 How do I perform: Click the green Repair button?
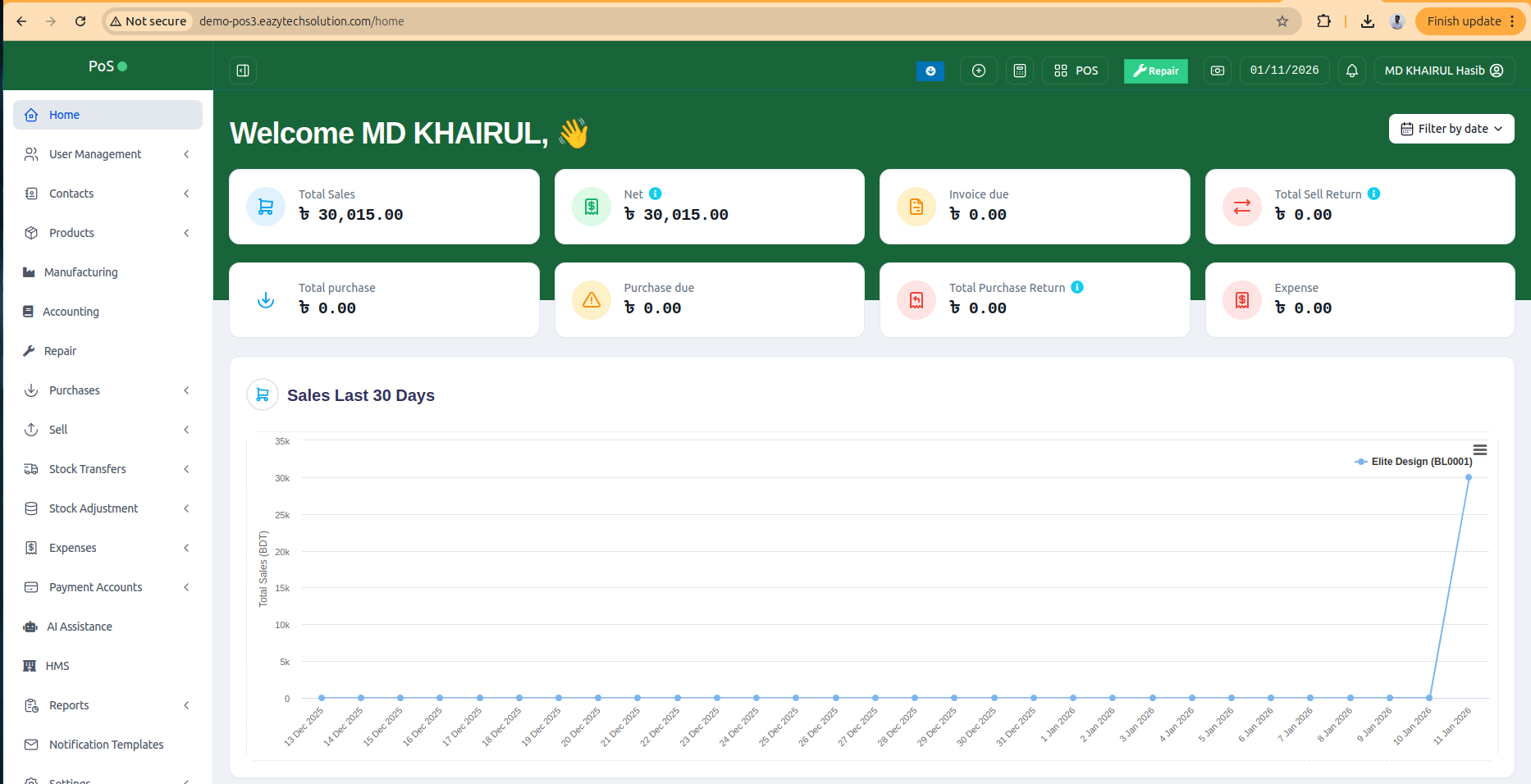pyautogui.click(x=1155, y=71)
